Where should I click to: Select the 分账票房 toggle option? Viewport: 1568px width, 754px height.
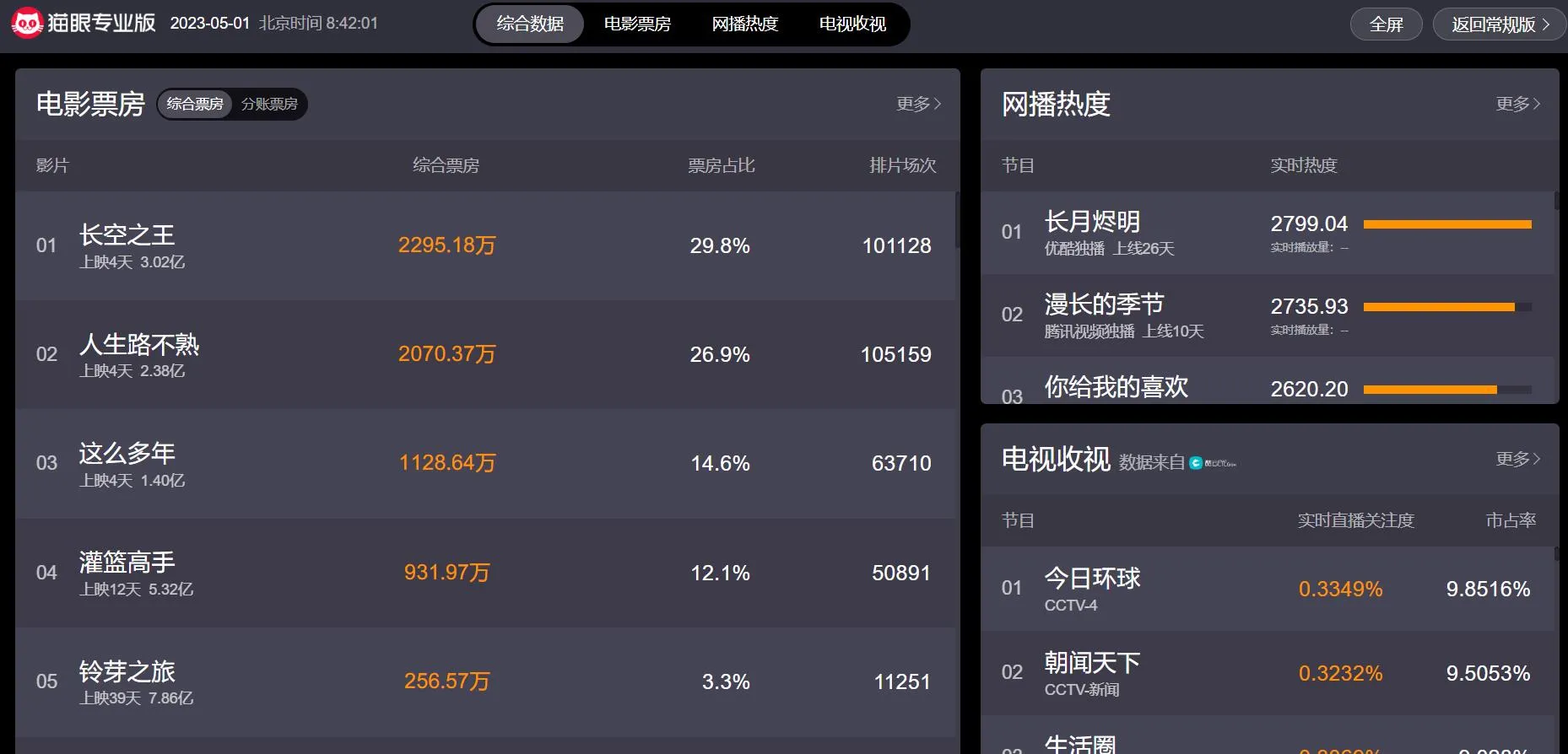(x=269, y=104)
